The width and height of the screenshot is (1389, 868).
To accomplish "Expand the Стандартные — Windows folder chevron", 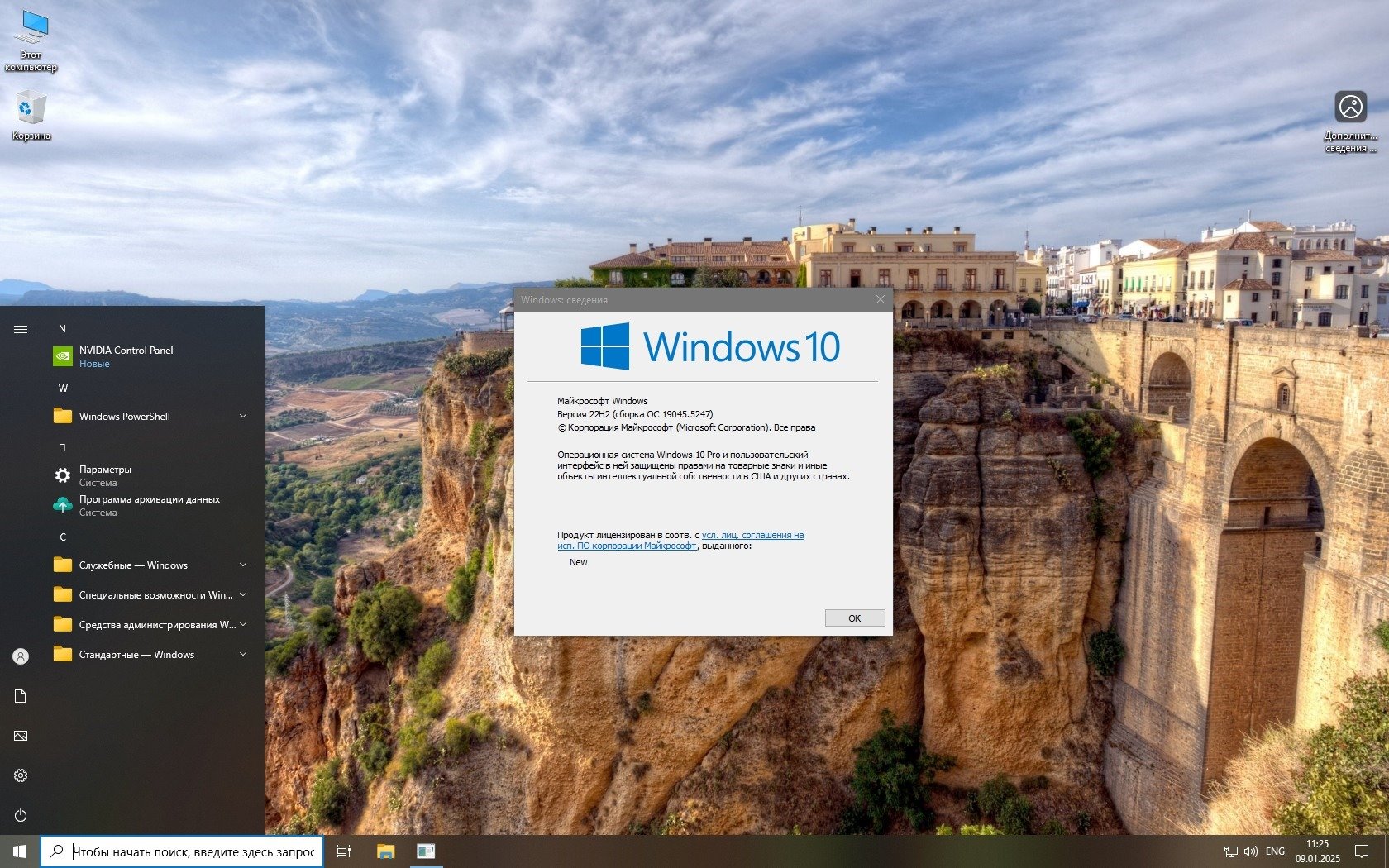I will (243, 654).
